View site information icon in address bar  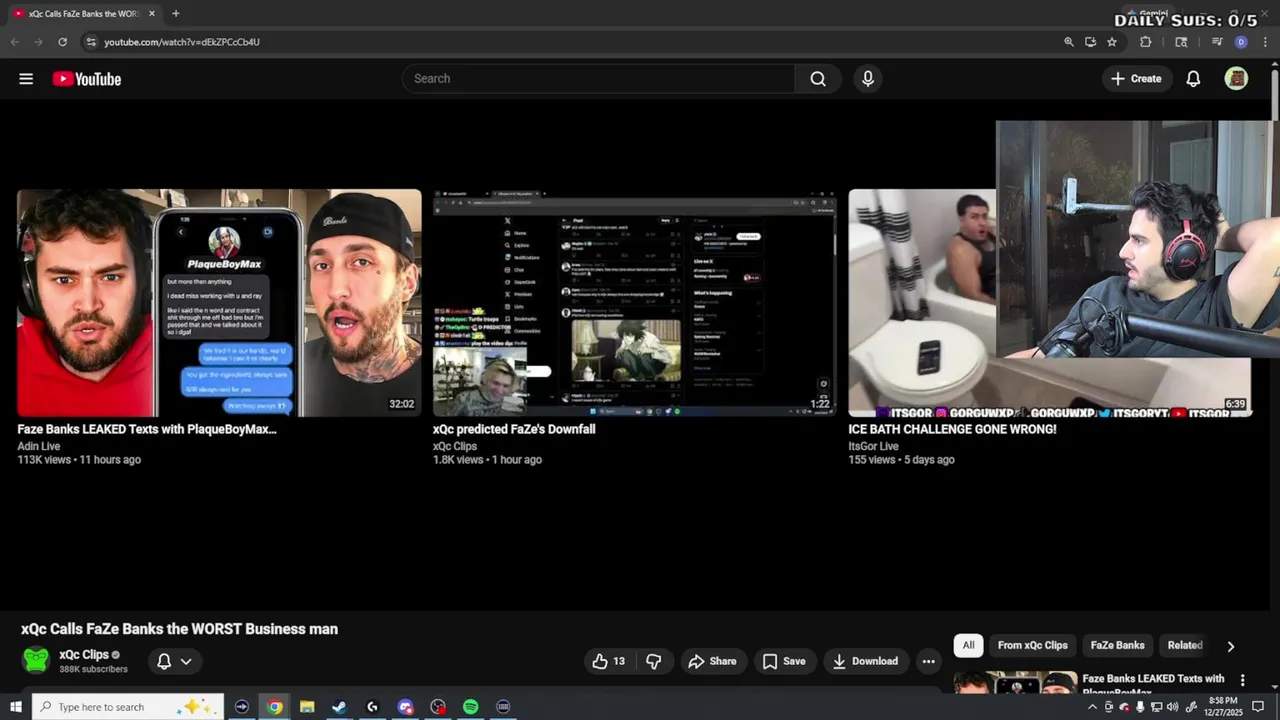(91, 42)
